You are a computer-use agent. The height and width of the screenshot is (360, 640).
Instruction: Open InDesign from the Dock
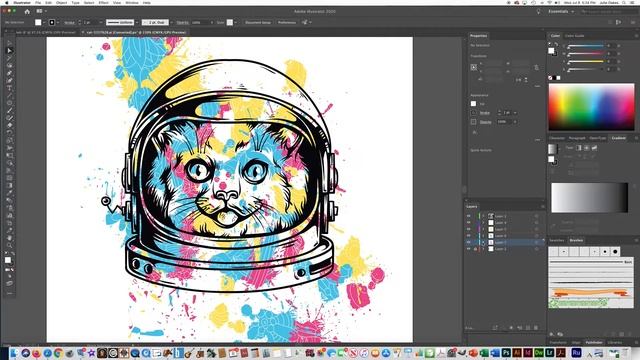pyautogui.click(x=527, y=353)
